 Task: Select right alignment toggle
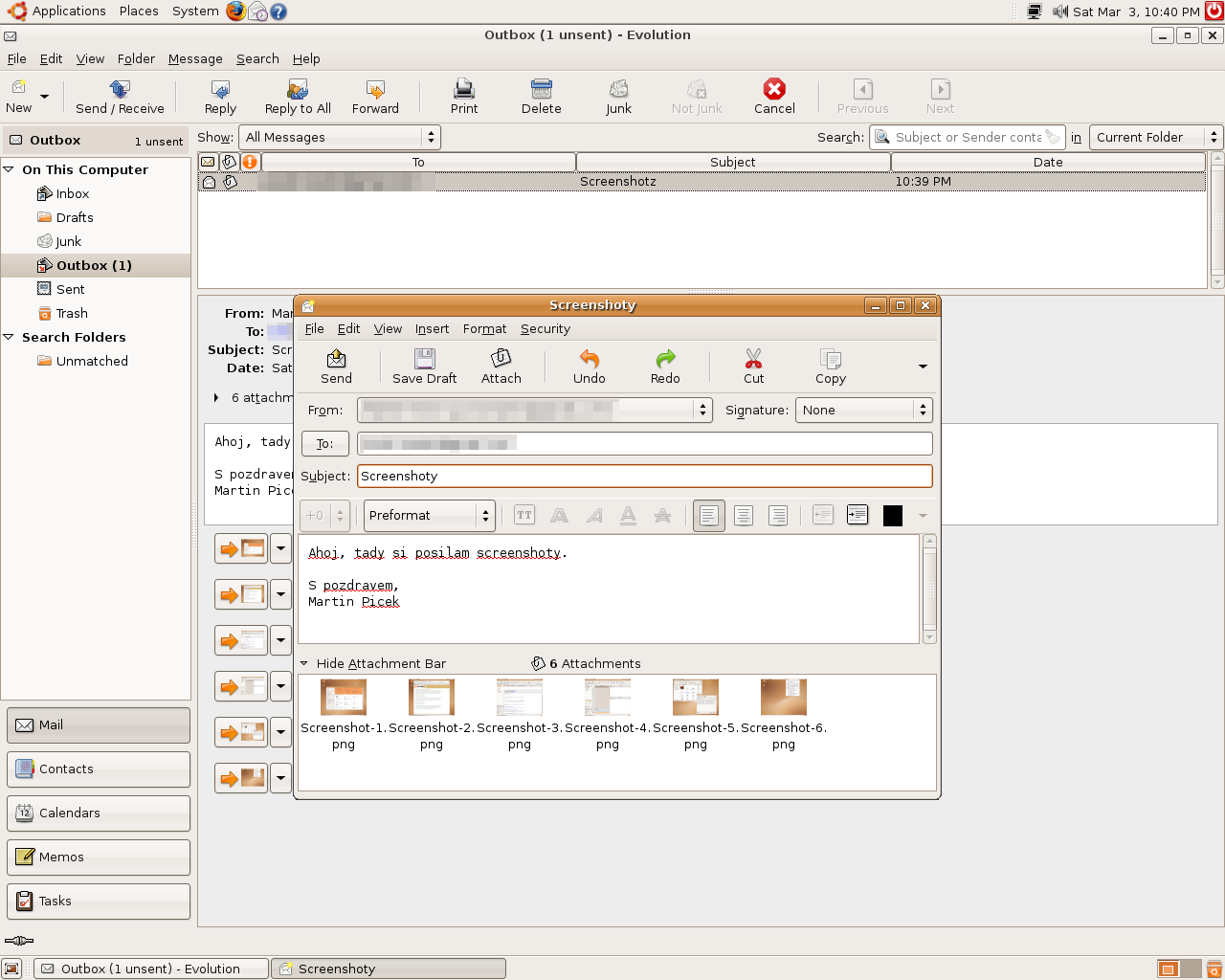pos(778,515)
